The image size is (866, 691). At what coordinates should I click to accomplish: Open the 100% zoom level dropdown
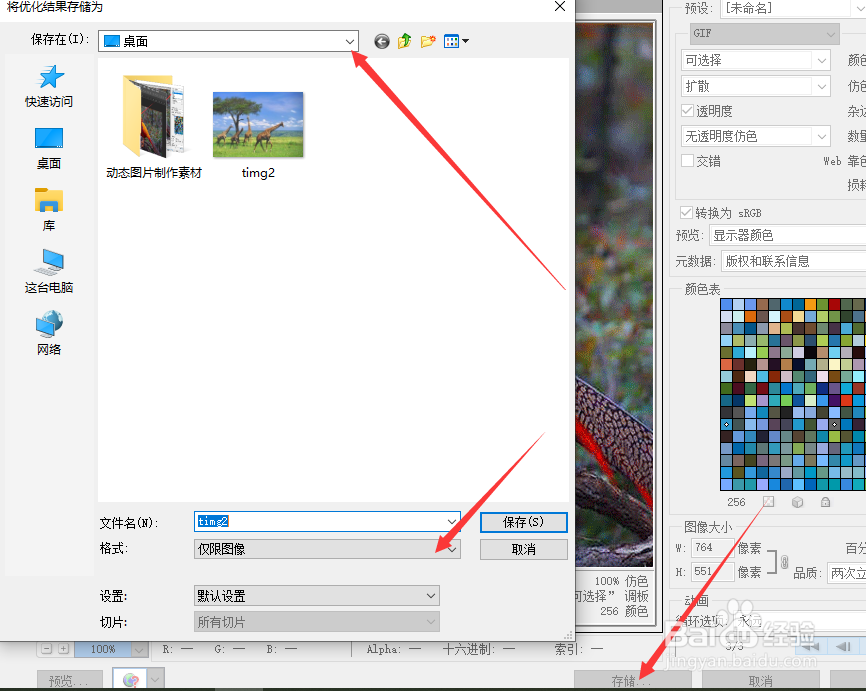[139, 650]
